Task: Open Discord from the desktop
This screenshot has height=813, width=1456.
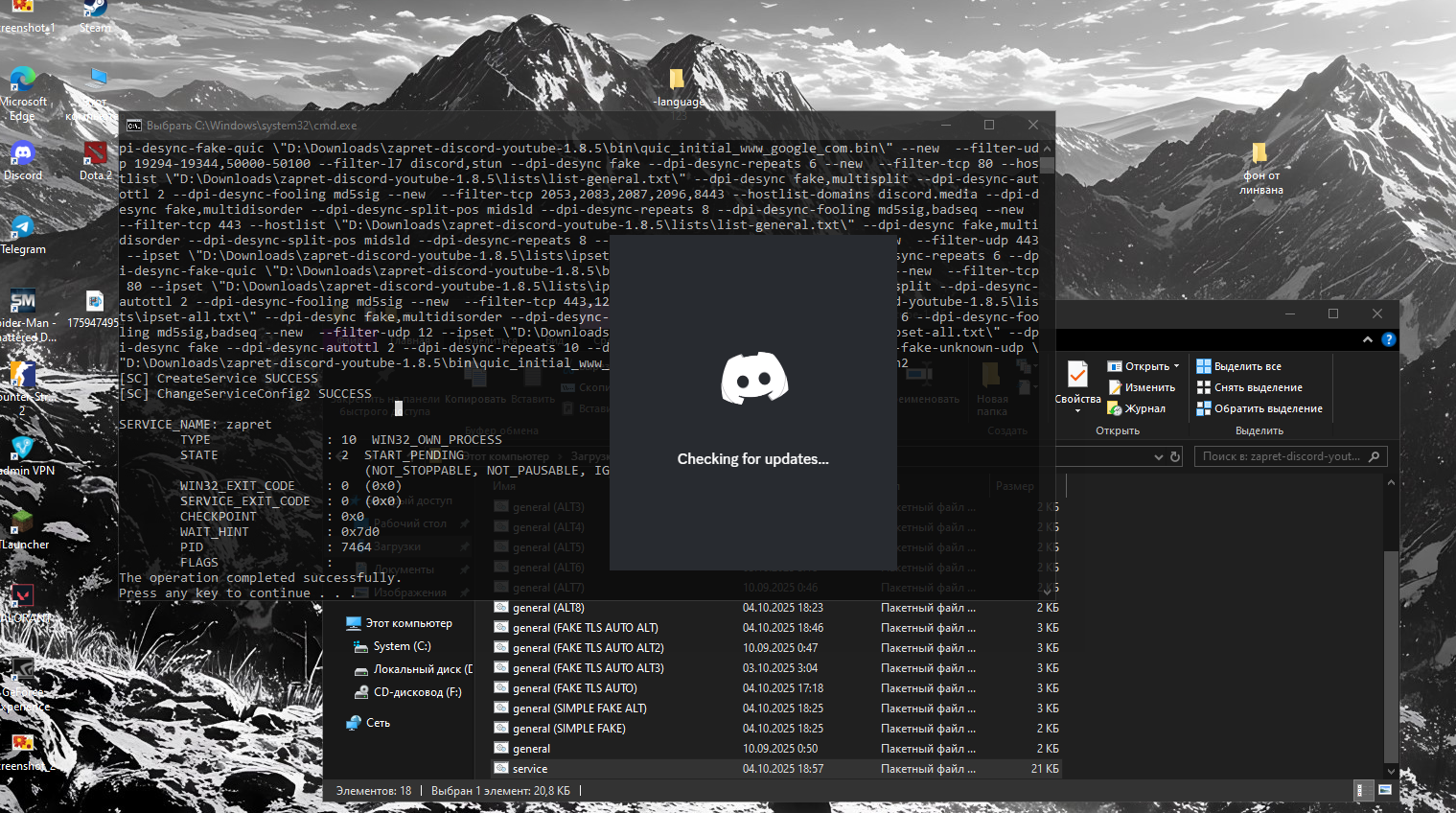Action: click(x=21, y=153)
